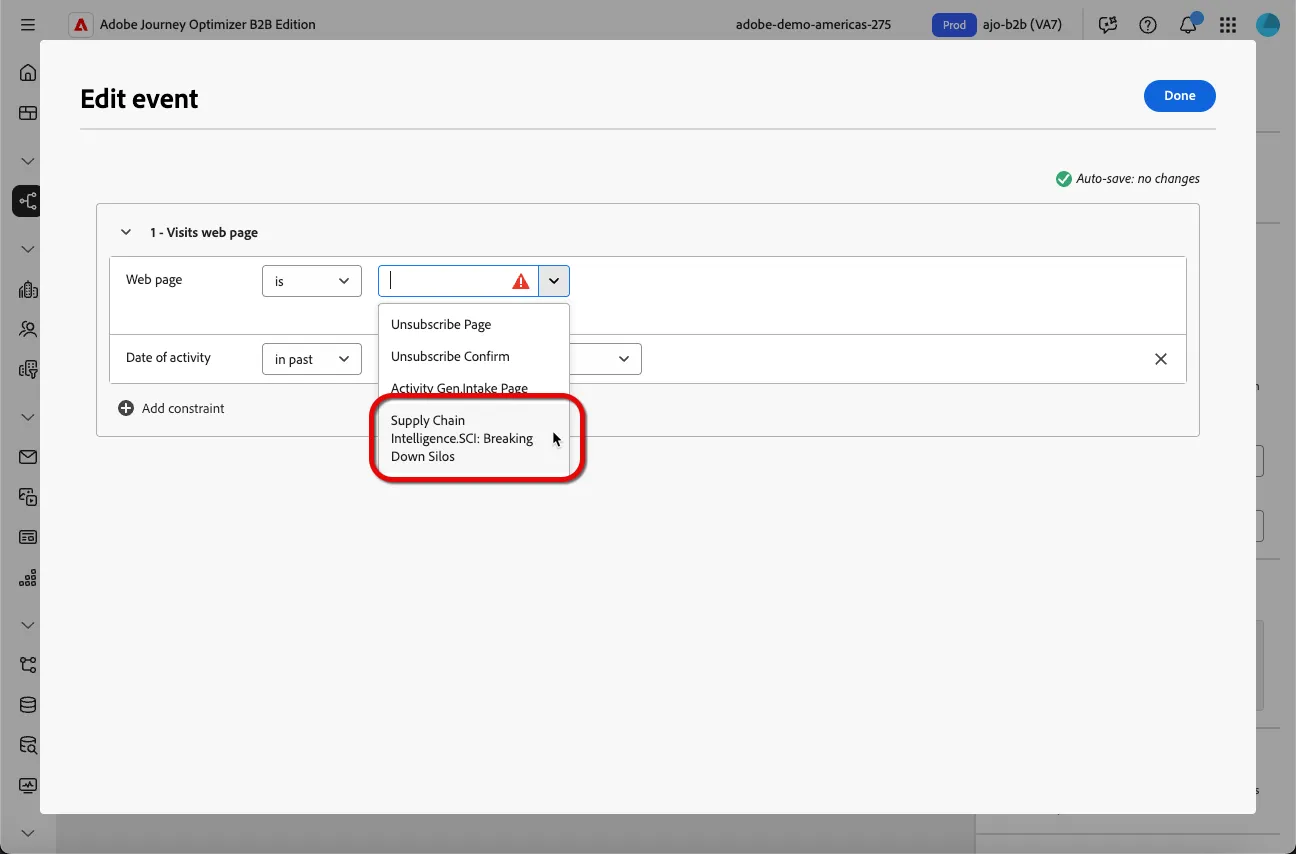The image size is (1296, 854).
Task: Open the accounts buildings sidebar icon
Action: coord(28,290)
